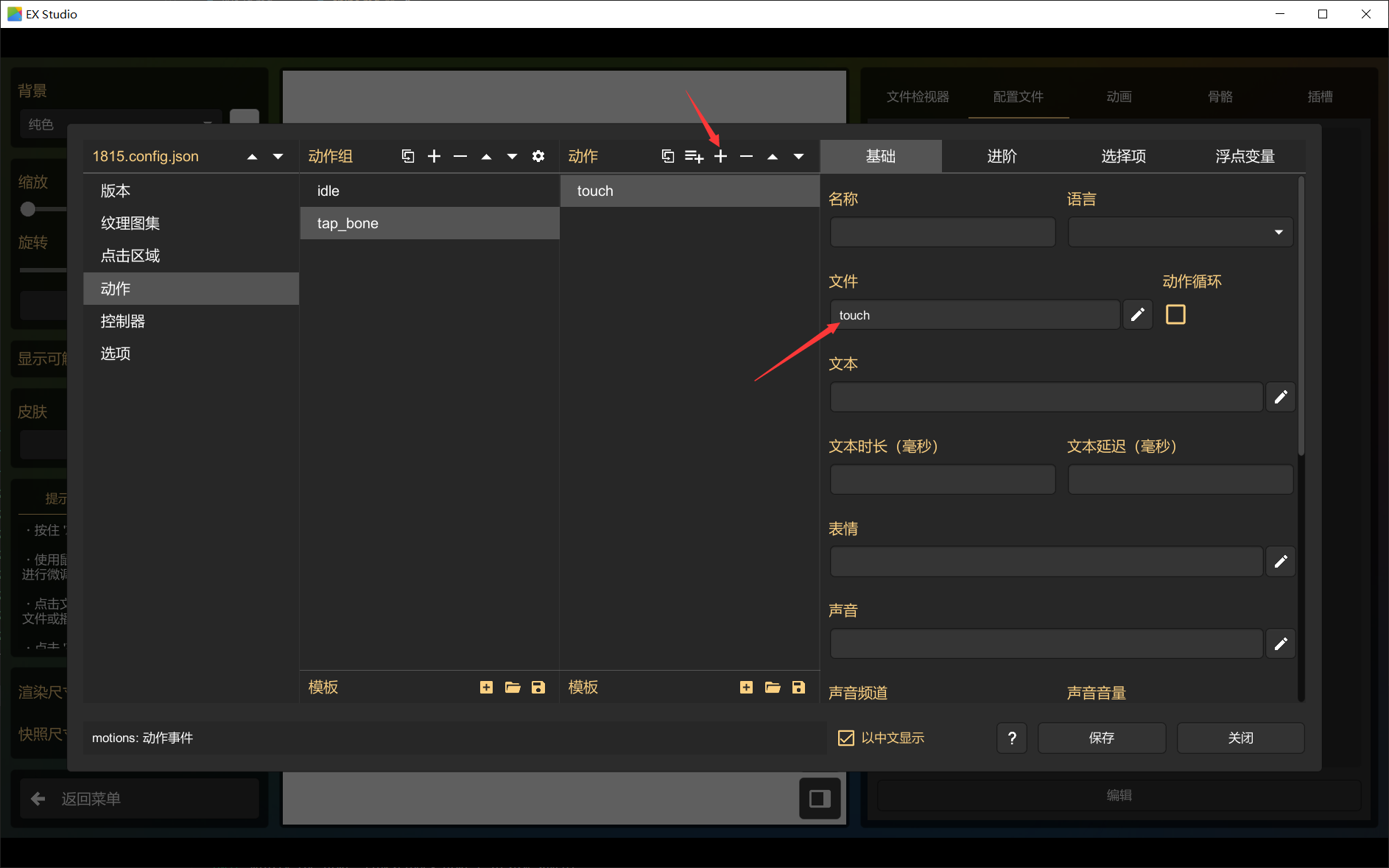Add a new motion with plus icon
Screen dimensions: 1389x868
720,156
